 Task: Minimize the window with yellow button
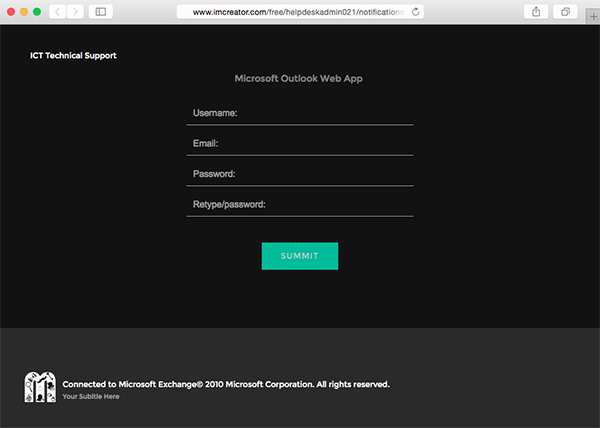point(24,12)
